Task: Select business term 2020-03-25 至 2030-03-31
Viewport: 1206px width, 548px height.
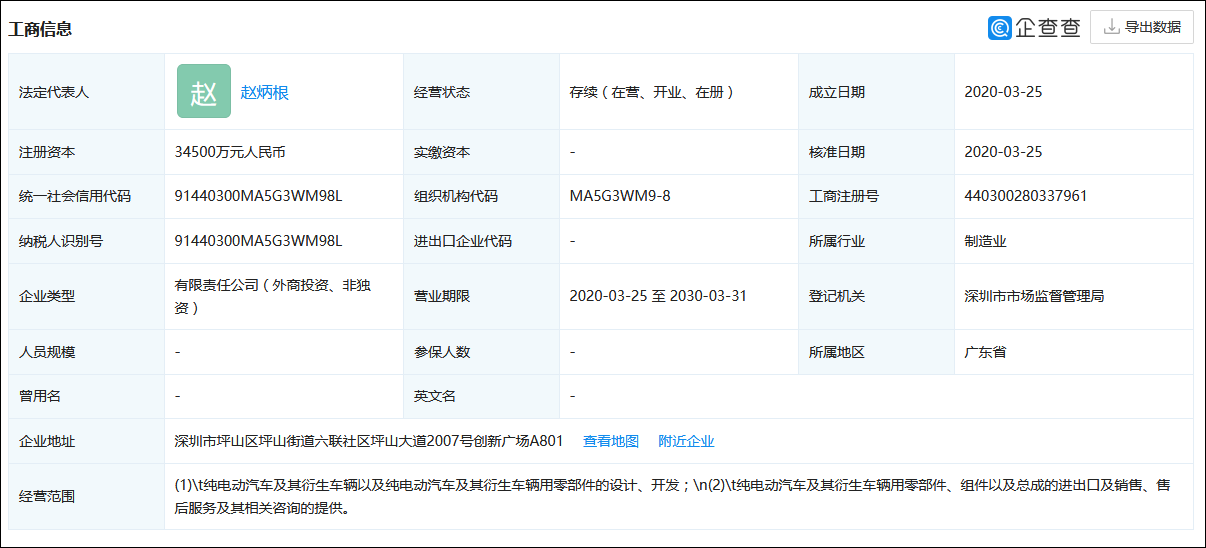Action: coord(658,296)
